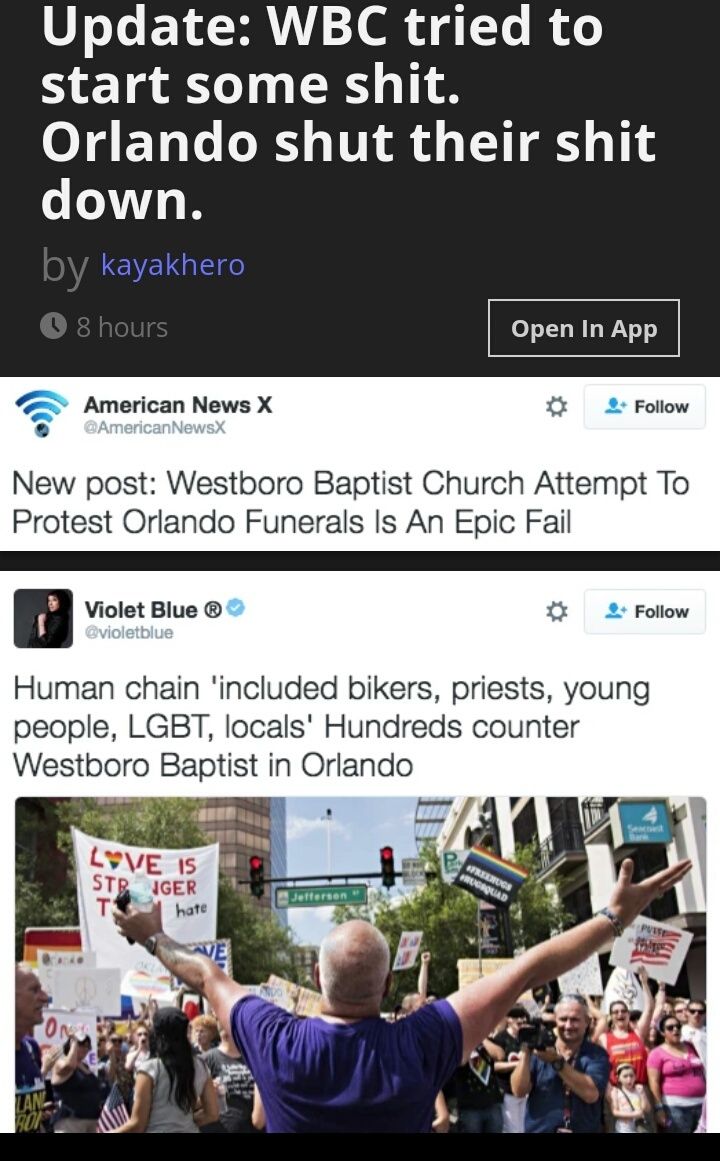The width and height of the screenshot is (720, 1161).
Task: Open the Orlando counter-protest photo
Action: click(x=360, y=964)
